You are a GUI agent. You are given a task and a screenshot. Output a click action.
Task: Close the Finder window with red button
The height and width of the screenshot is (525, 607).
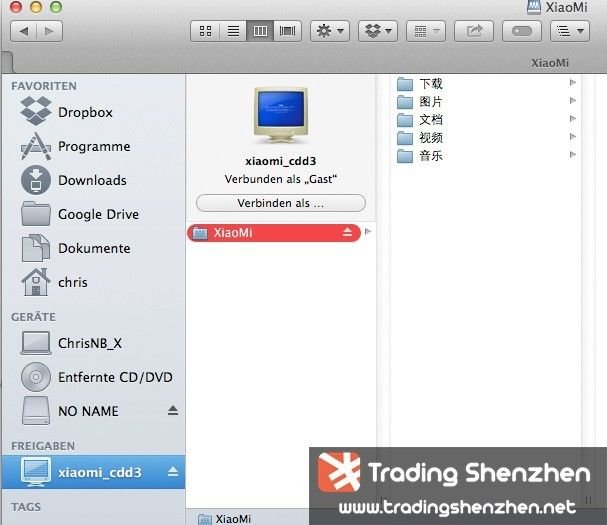[16, 7]
